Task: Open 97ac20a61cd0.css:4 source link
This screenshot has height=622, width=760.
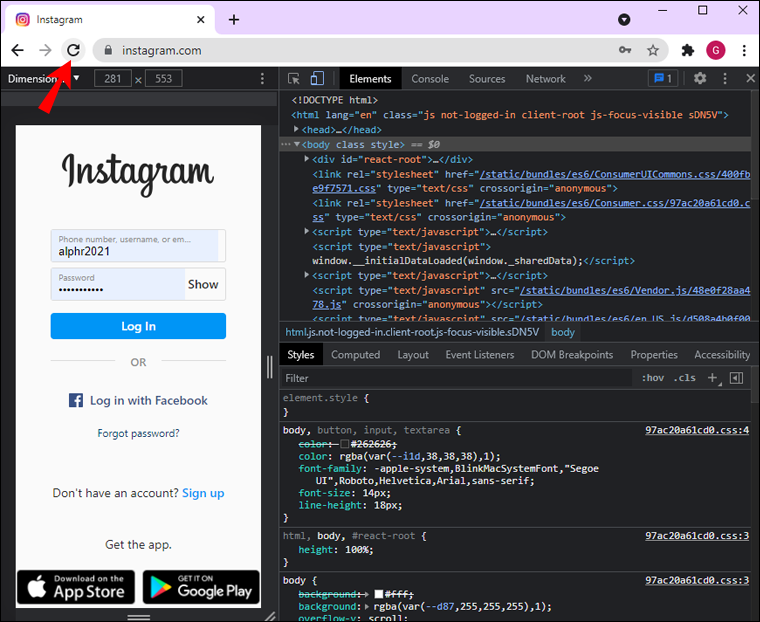Action: [697, 430]
